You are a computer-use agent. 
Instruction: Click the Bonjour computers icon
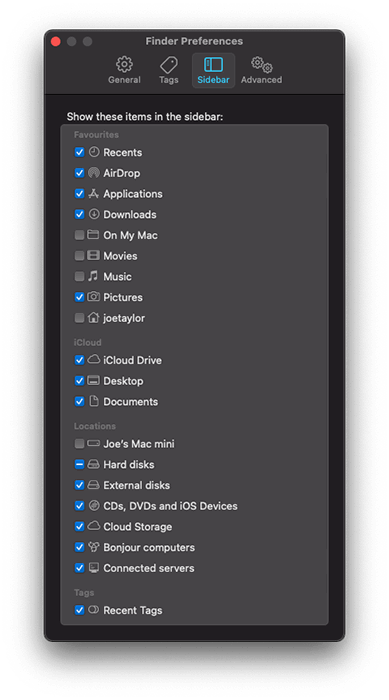pos(93,547)
